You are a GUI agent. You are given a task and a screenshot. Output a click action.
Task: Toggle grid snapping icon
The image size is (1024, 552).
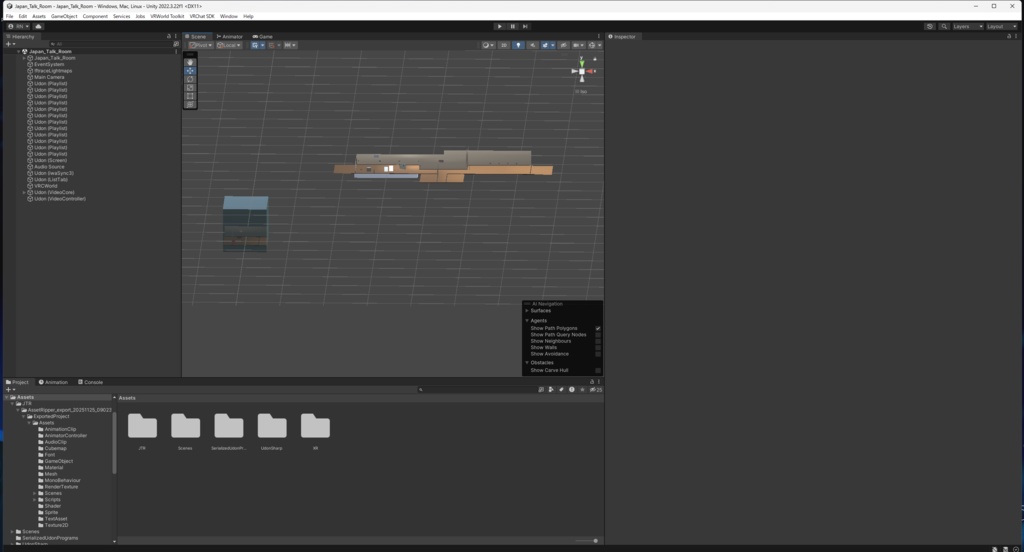274,46
